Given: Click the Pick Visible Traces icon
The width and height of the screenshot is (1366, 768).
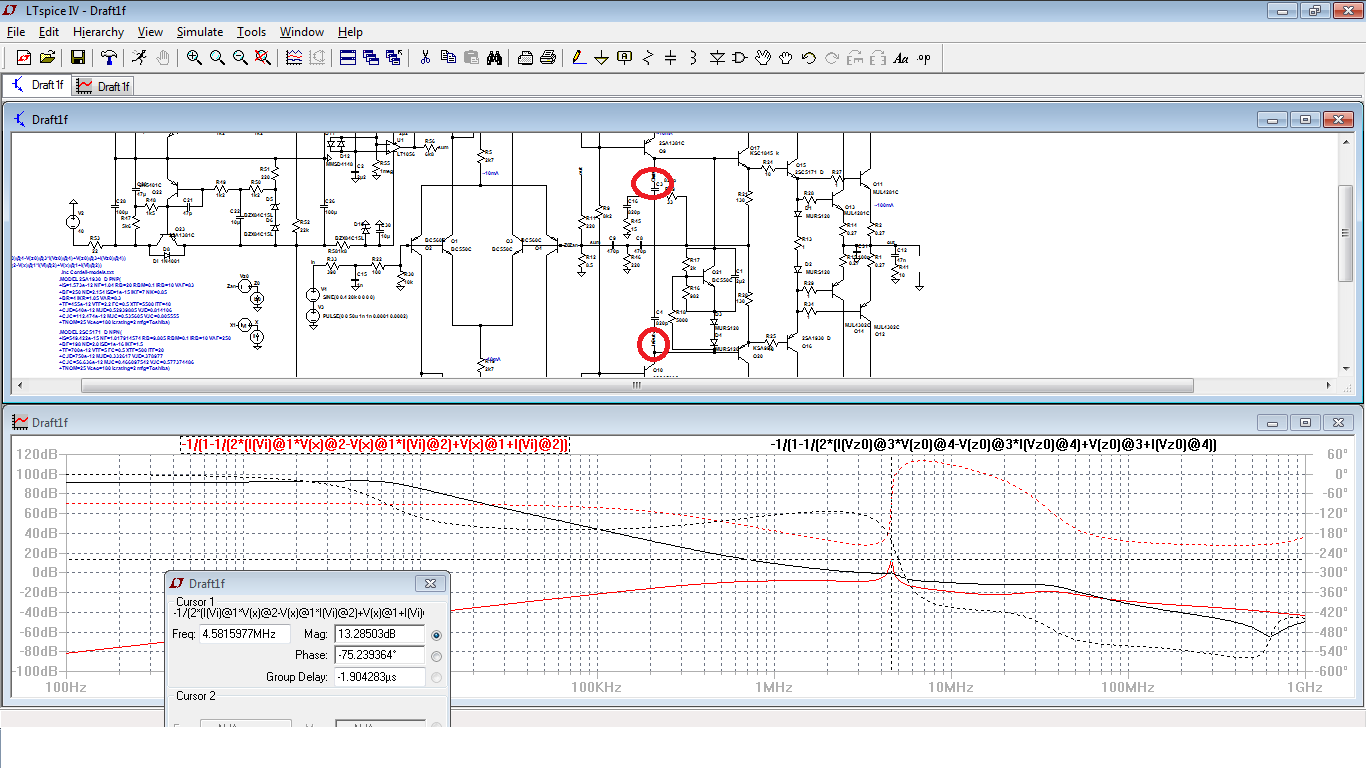Looking at the screenshot, I should [294, 58].
